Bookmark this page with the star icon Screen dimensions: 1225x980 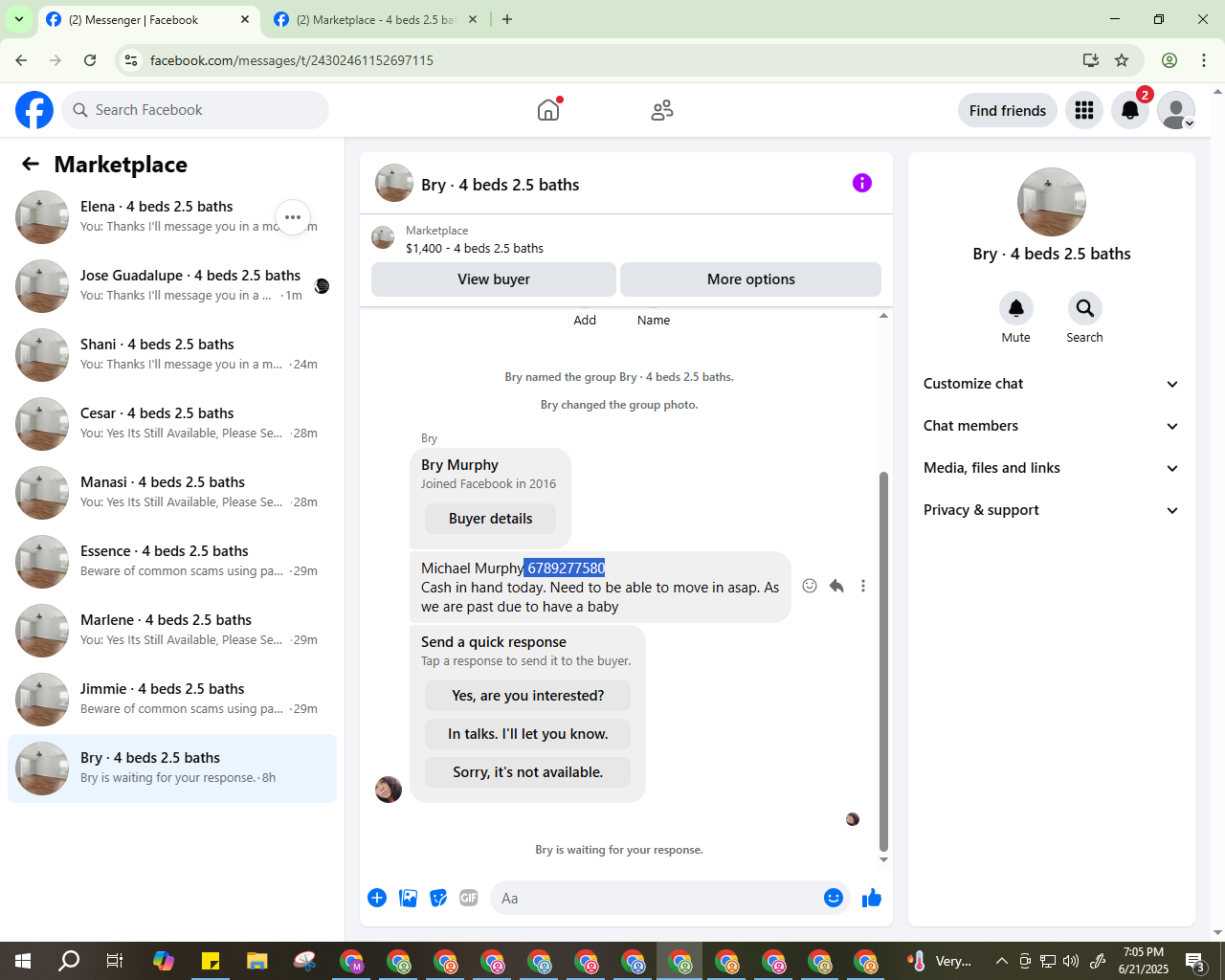click(1122, 60)
